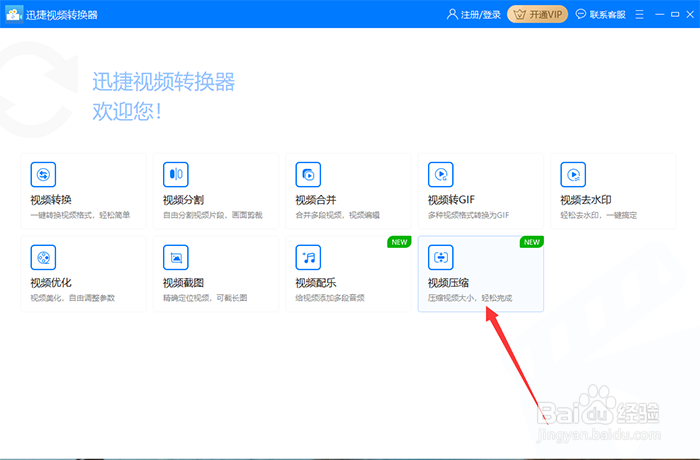This screenshot has width=700, height=460.
Task: Click the user profile icon
Action: click(452, 14)
